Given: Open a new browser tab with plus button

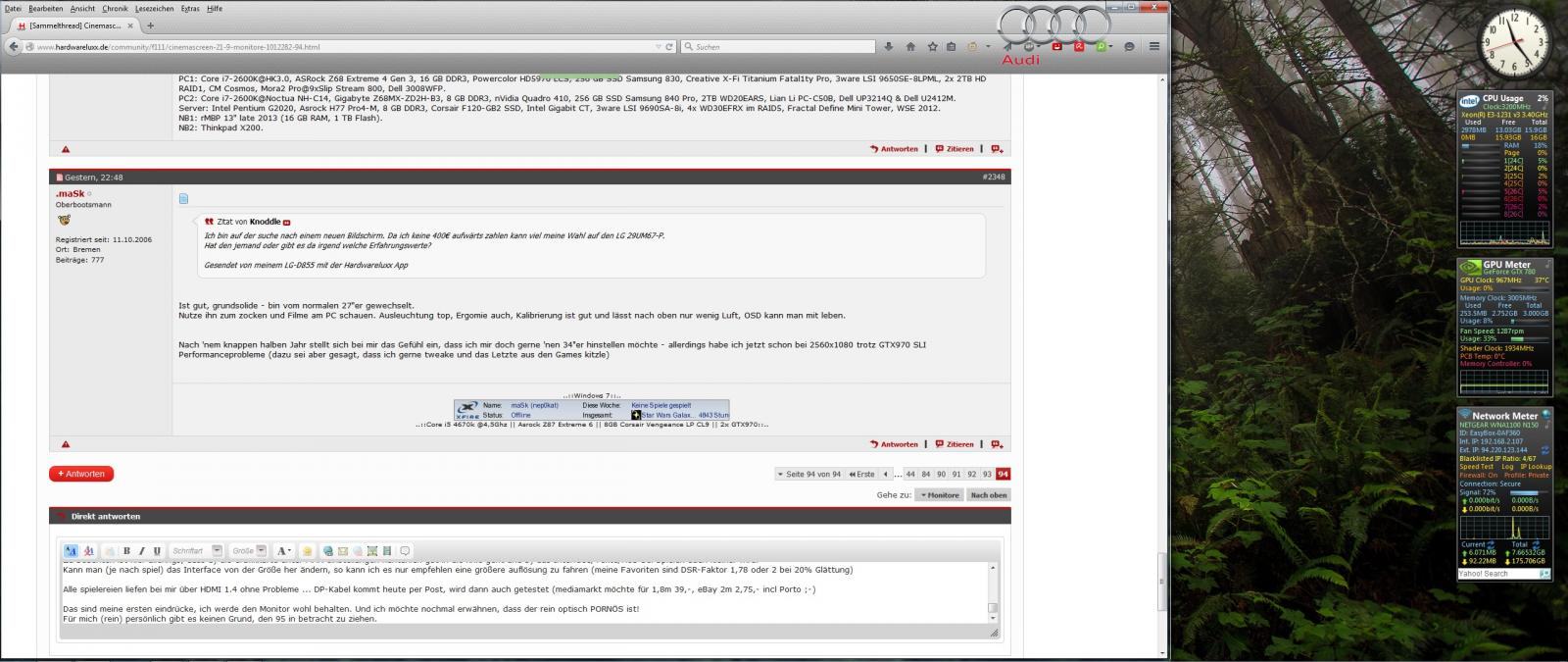Looking at the screenshot, I should pyautogui.click(x=150, y=25).
